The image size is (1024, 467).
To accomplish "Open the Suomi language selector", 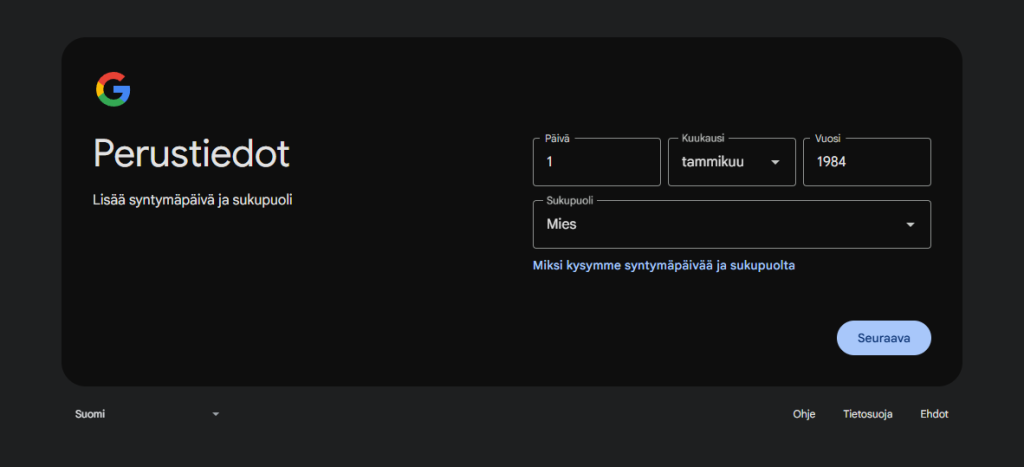I will [145, 414].
